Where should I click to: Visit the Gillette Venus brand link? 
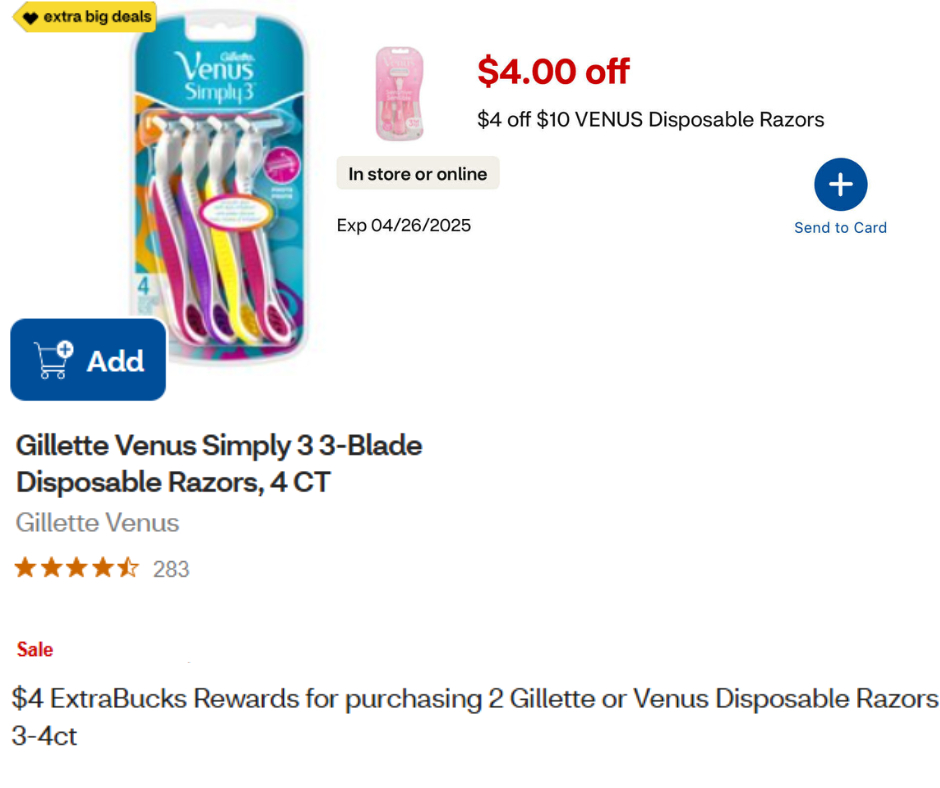(x=97, y=523)
